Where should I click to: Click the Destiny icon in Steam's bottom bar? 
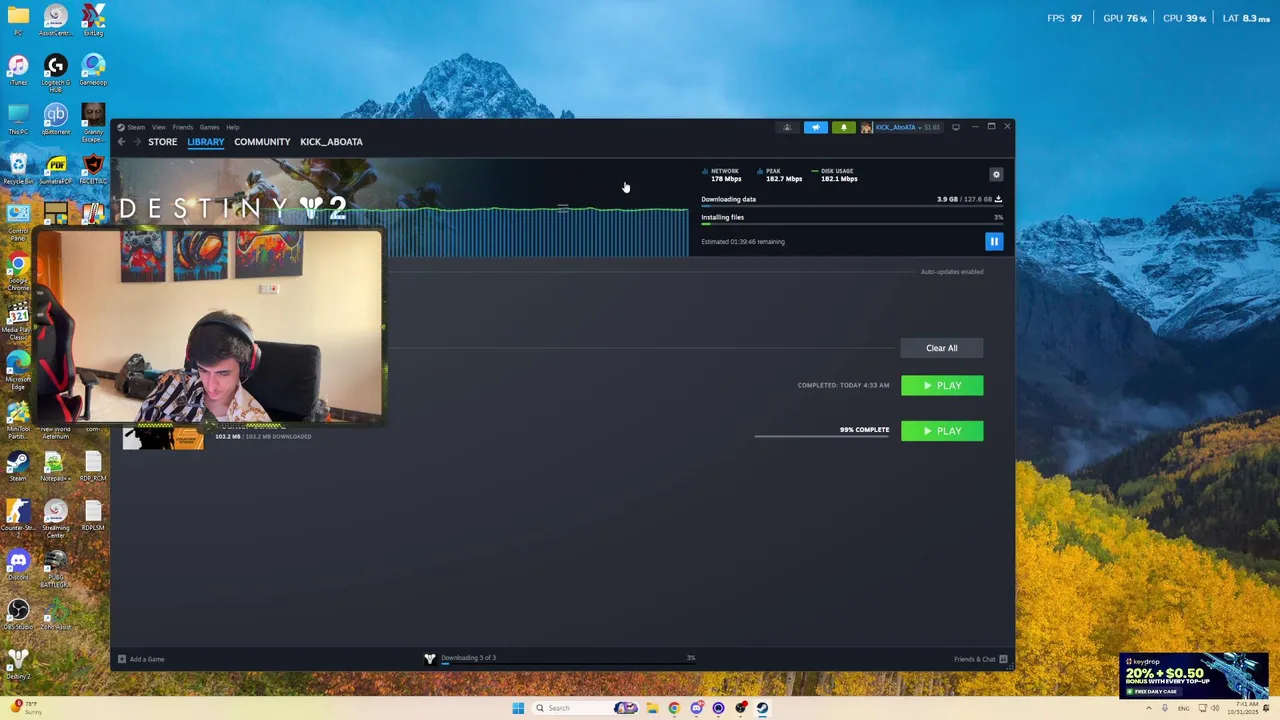click(430, 658)
